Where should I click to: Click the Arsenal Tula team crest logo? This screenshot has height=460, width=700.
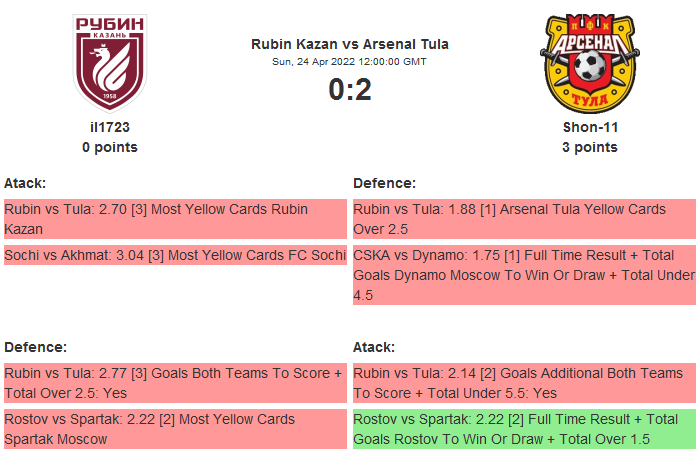pos(589,61)
